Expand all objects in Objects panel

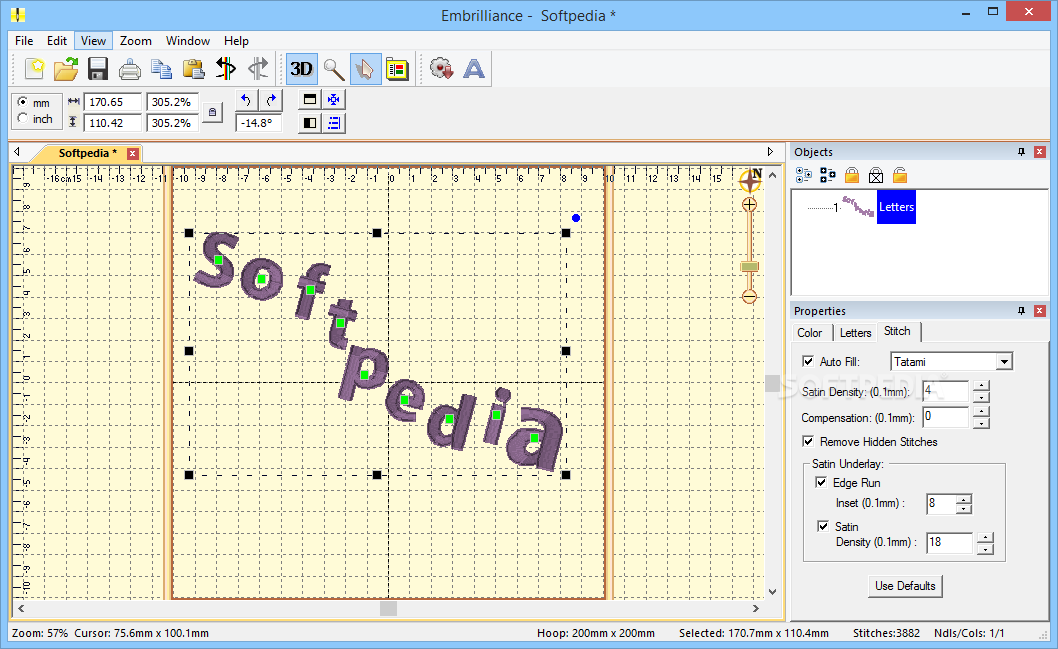(x=803, y=175)
